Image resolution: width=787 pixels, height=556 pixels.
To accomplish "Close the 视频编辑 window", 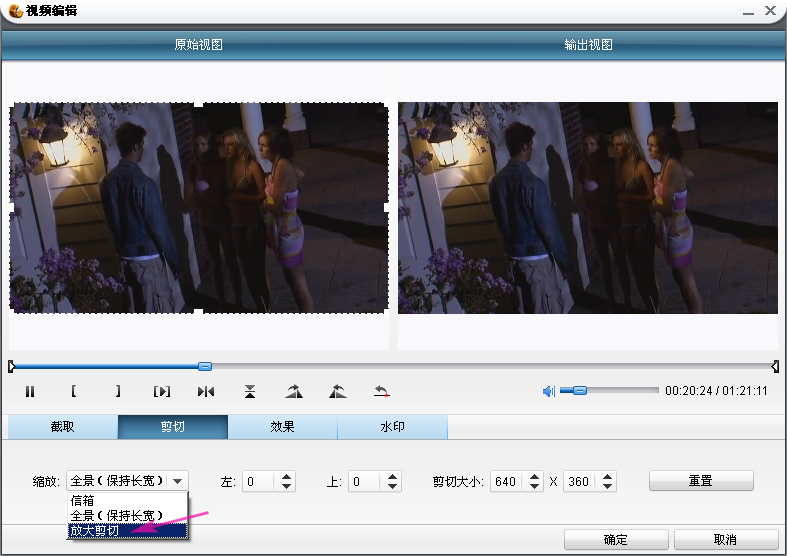I will tap(770, 10).
